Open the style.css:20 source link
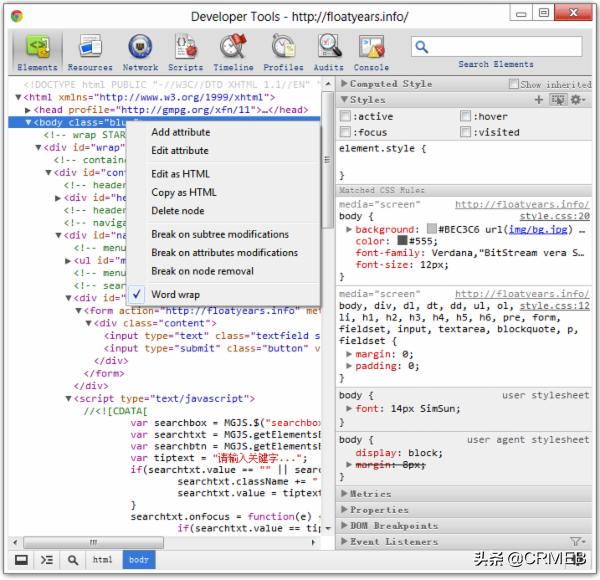Screen dimensions: 600x580 554,216
